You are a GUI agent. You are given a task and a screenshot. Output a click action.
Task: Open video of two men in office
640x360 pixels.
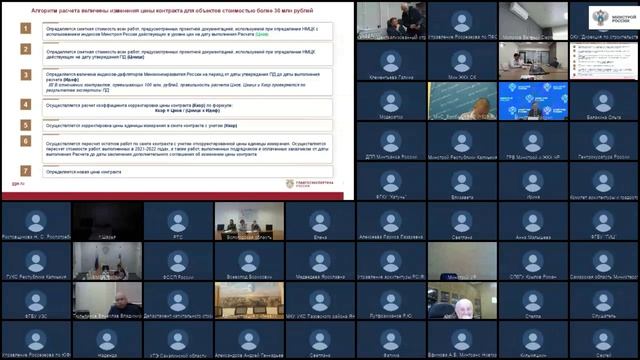click(x=391, y=21)
